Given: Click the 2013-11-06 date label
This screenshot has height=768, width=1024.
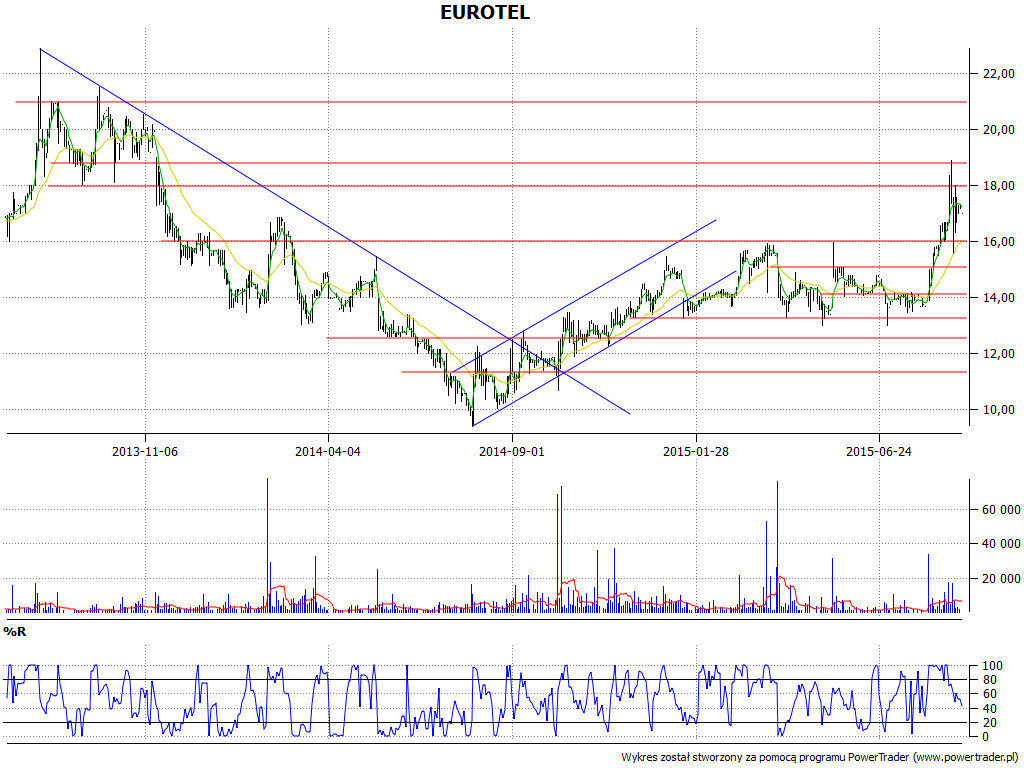Looking at the screenshot, I should tap(145, 451).
